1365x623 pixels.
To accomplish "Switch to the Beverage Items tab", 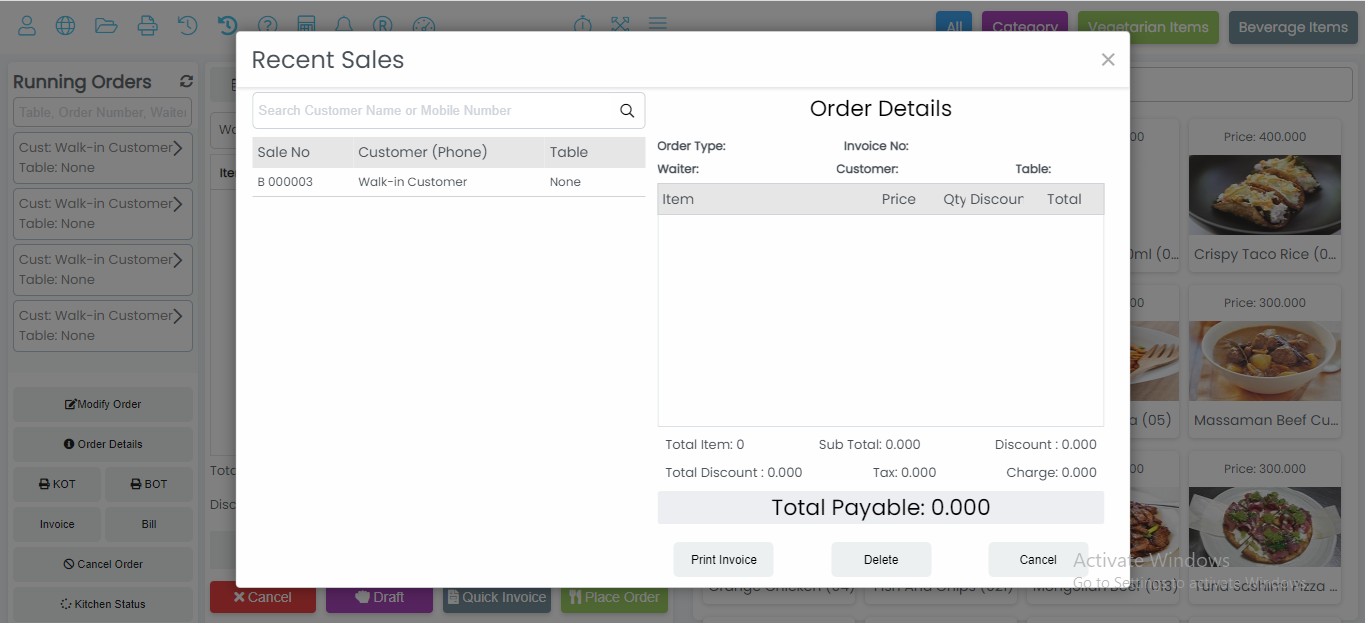I will point(1292,27).
